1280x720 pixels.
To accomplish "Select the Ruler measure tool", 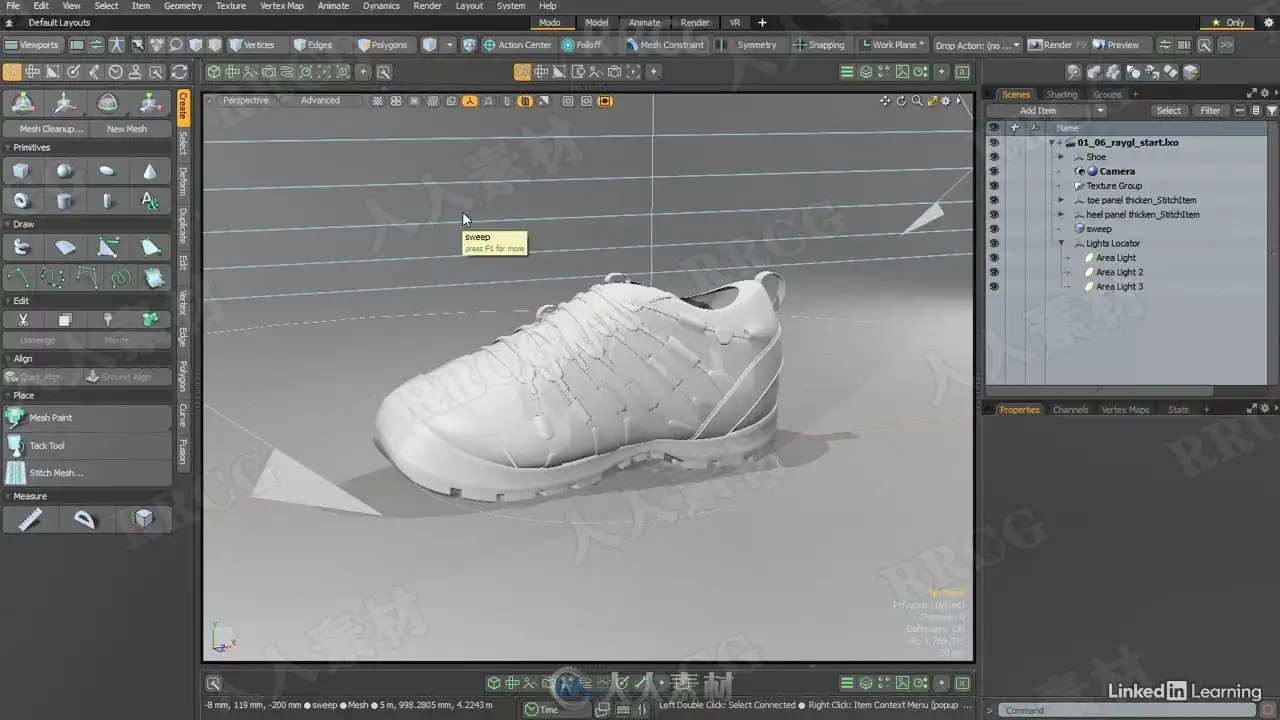I will pos(30,519).
